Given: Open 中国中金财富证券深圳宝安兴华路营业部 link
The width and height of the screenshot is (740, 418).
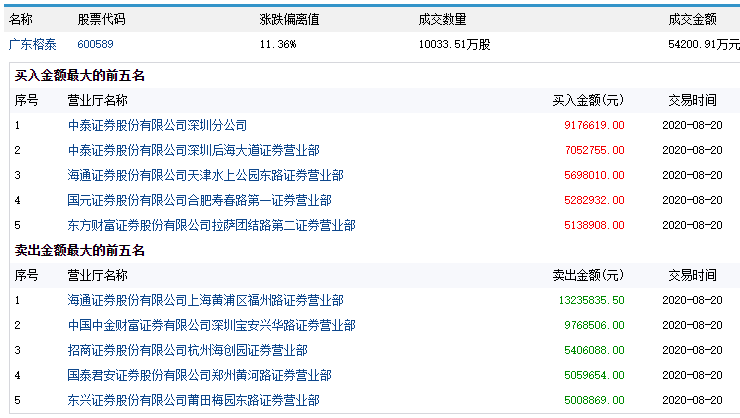Looking at the screenshot, I should coord(212,325).
